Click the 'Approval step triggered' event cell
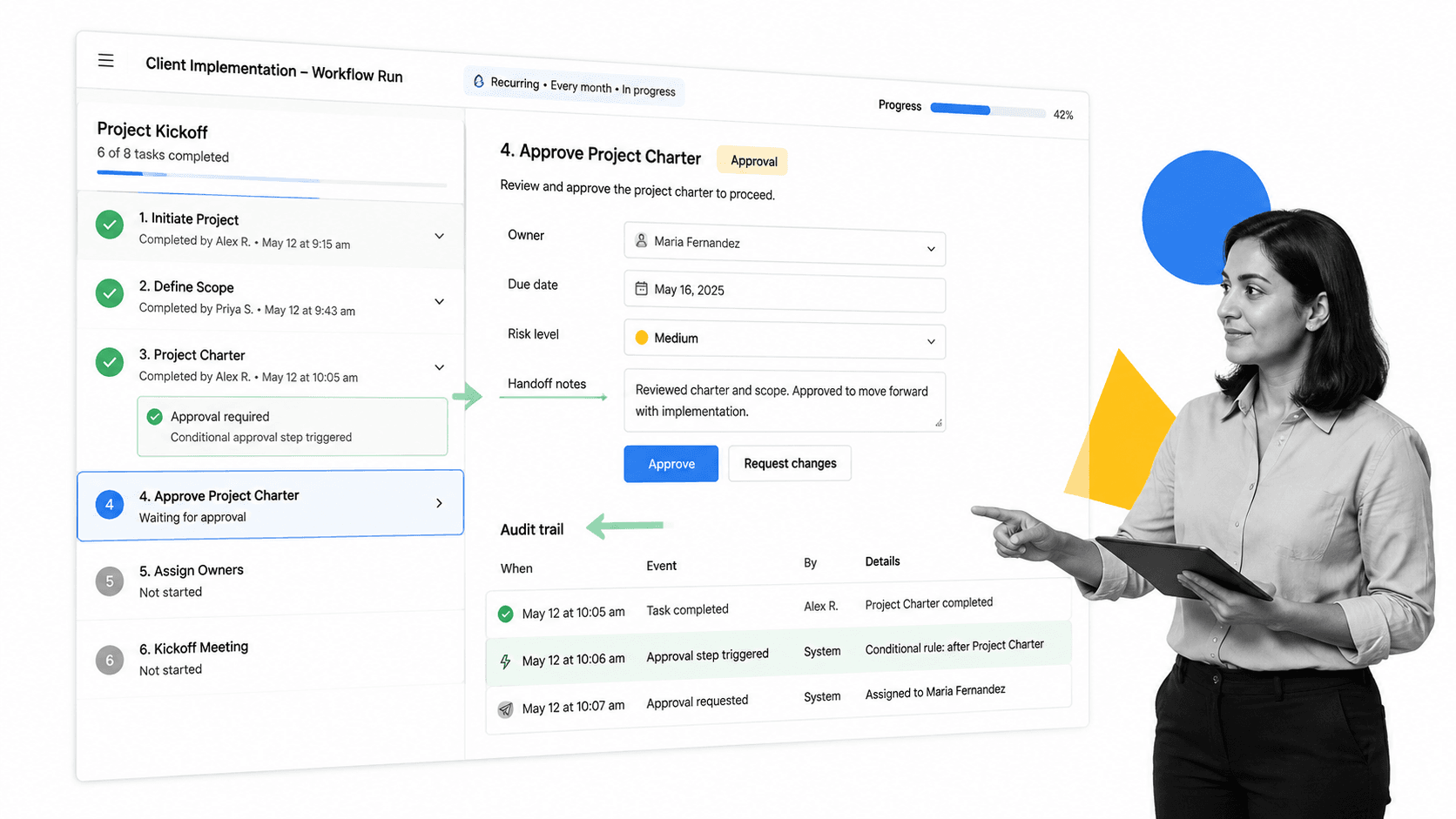The image size is (1456, 819). (707, 655)
